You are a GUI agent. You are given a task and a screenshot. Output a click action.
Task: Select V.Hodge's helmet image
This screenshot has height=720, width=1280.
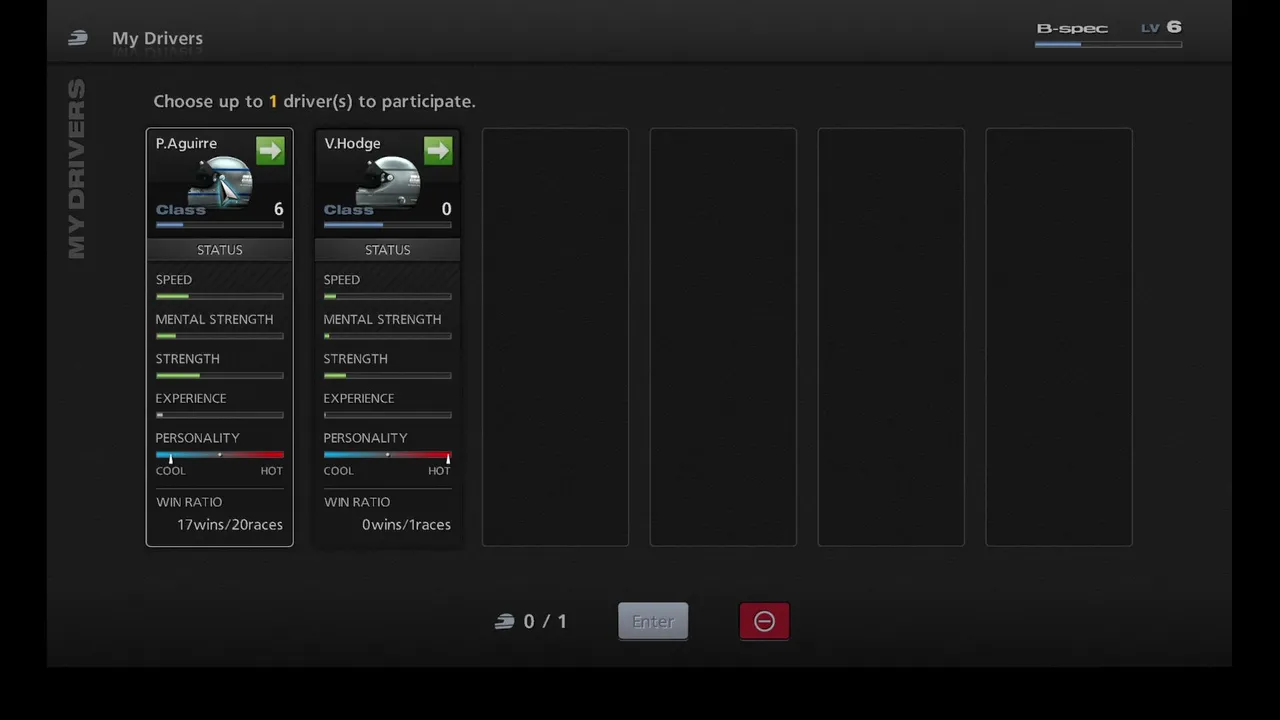388,182
